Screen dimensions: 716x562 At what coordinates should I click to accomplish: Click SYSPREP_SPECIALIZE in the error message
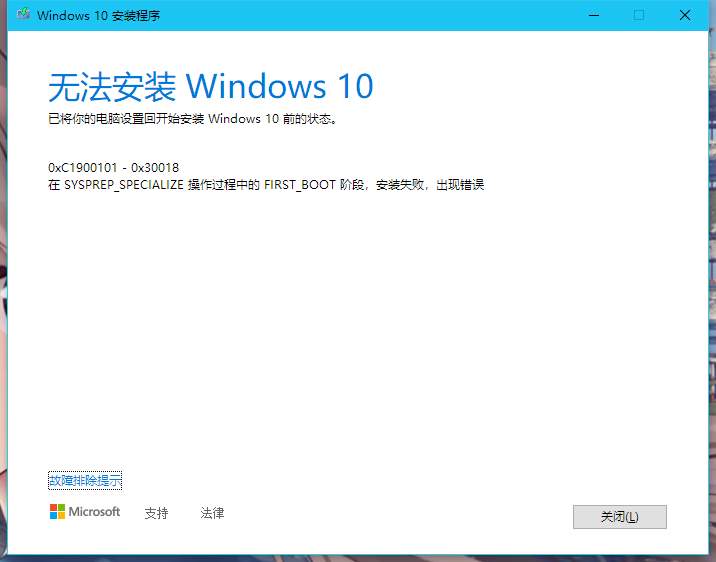(x=119, y=185)
